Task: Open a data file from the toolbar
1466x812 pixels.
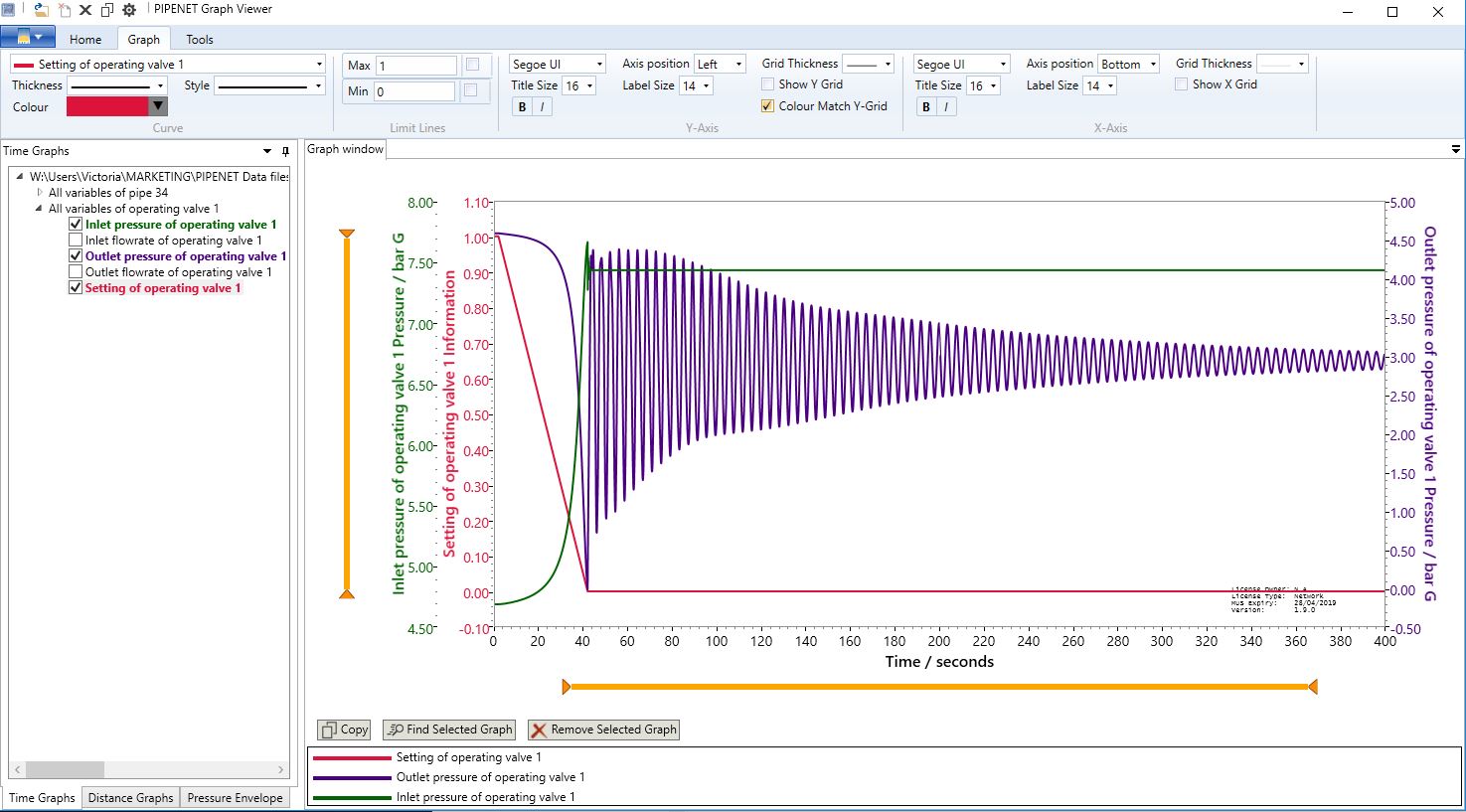Action: tap(40, 10)
